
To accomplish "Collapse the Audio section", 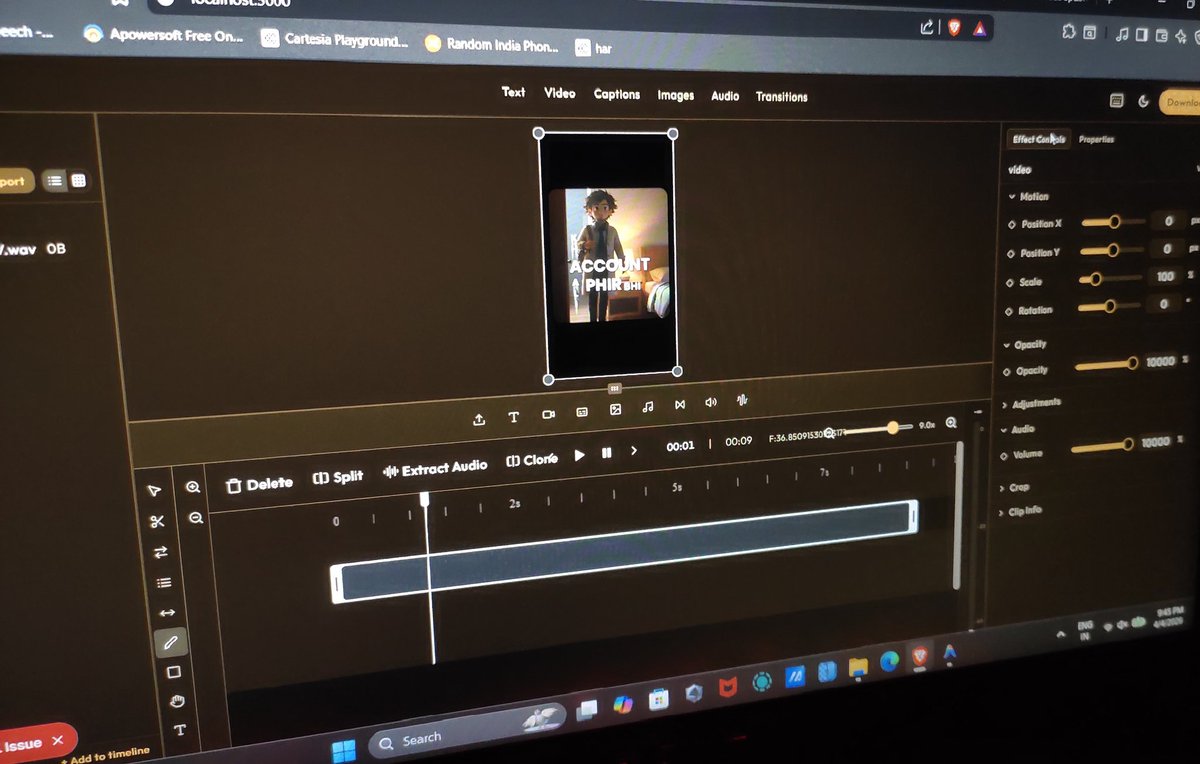I will click(1018, 429).
